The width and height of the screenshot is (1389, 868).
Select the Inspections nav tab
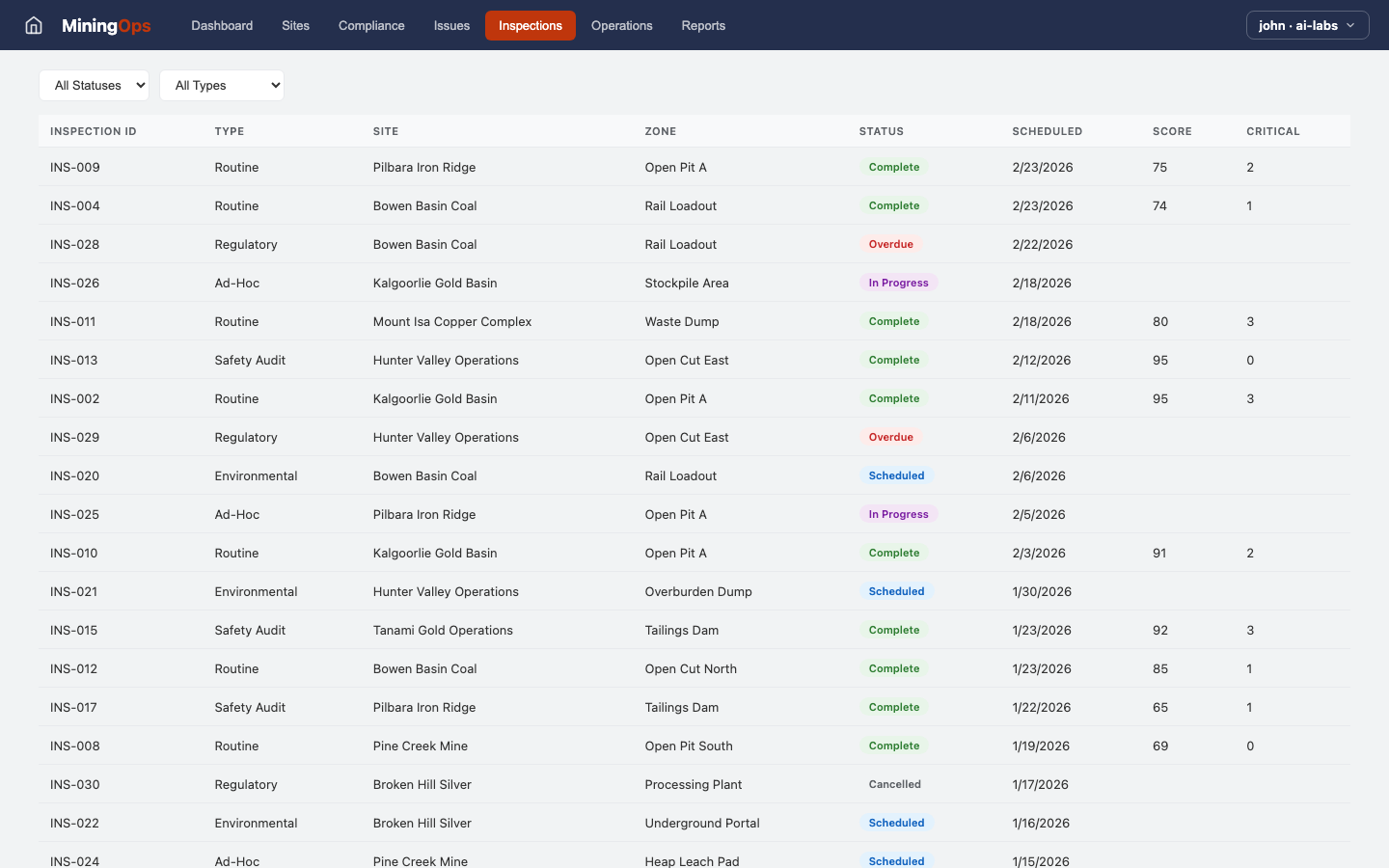530,25
